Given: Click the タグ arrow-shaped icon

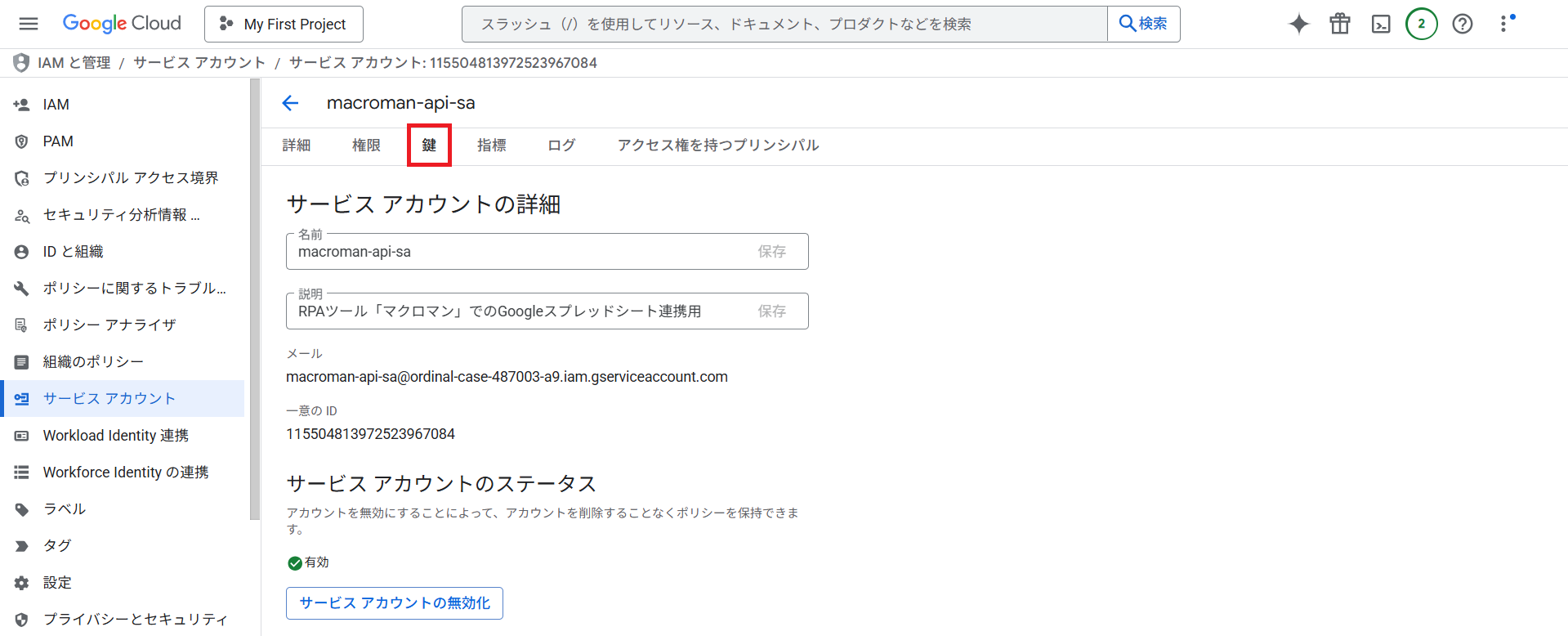Looking at the screenshot, I should (x=22, y=546).
